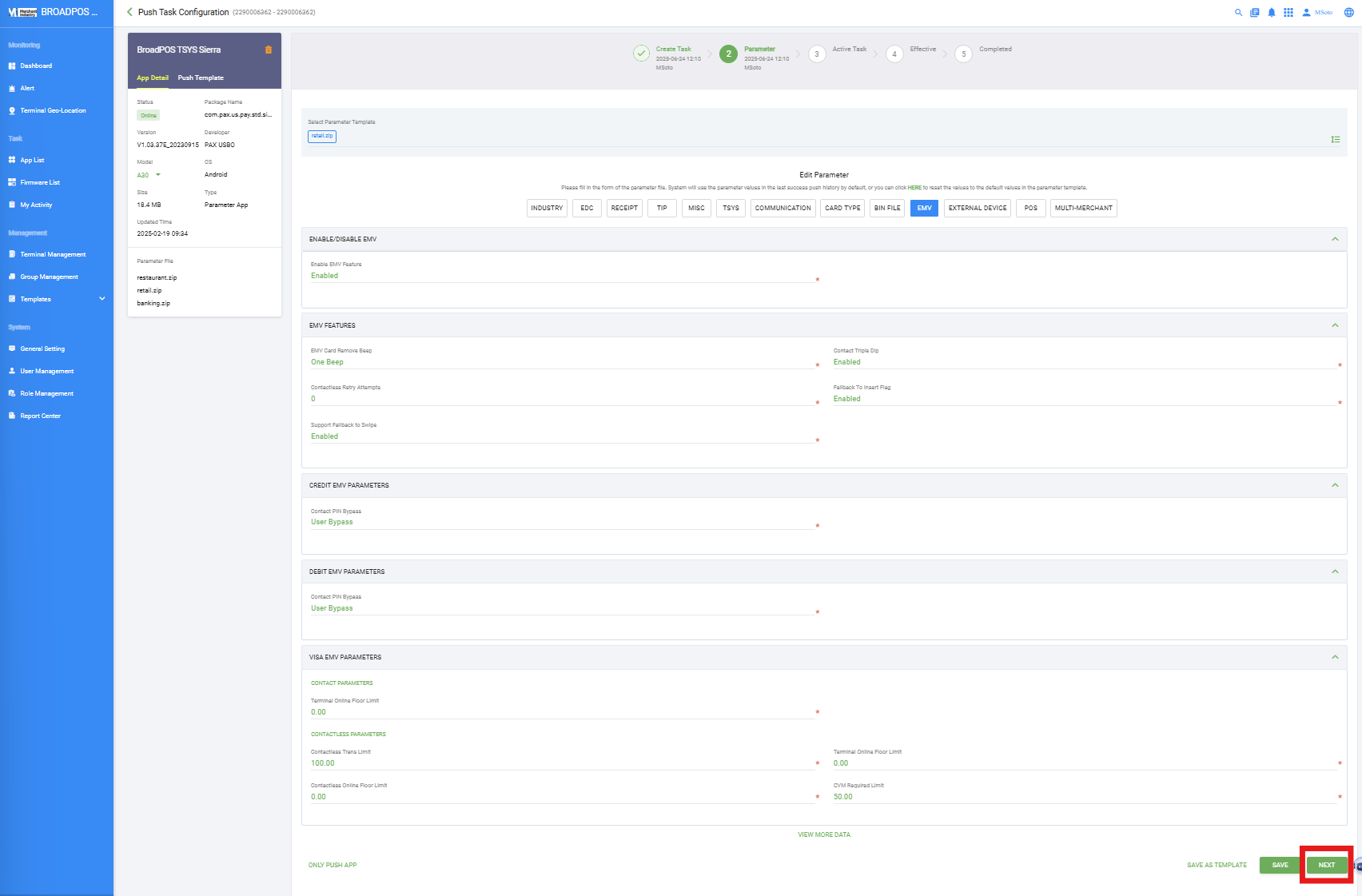Select the EXTERNAL DEVICE parameter tab

pos(978,208)
